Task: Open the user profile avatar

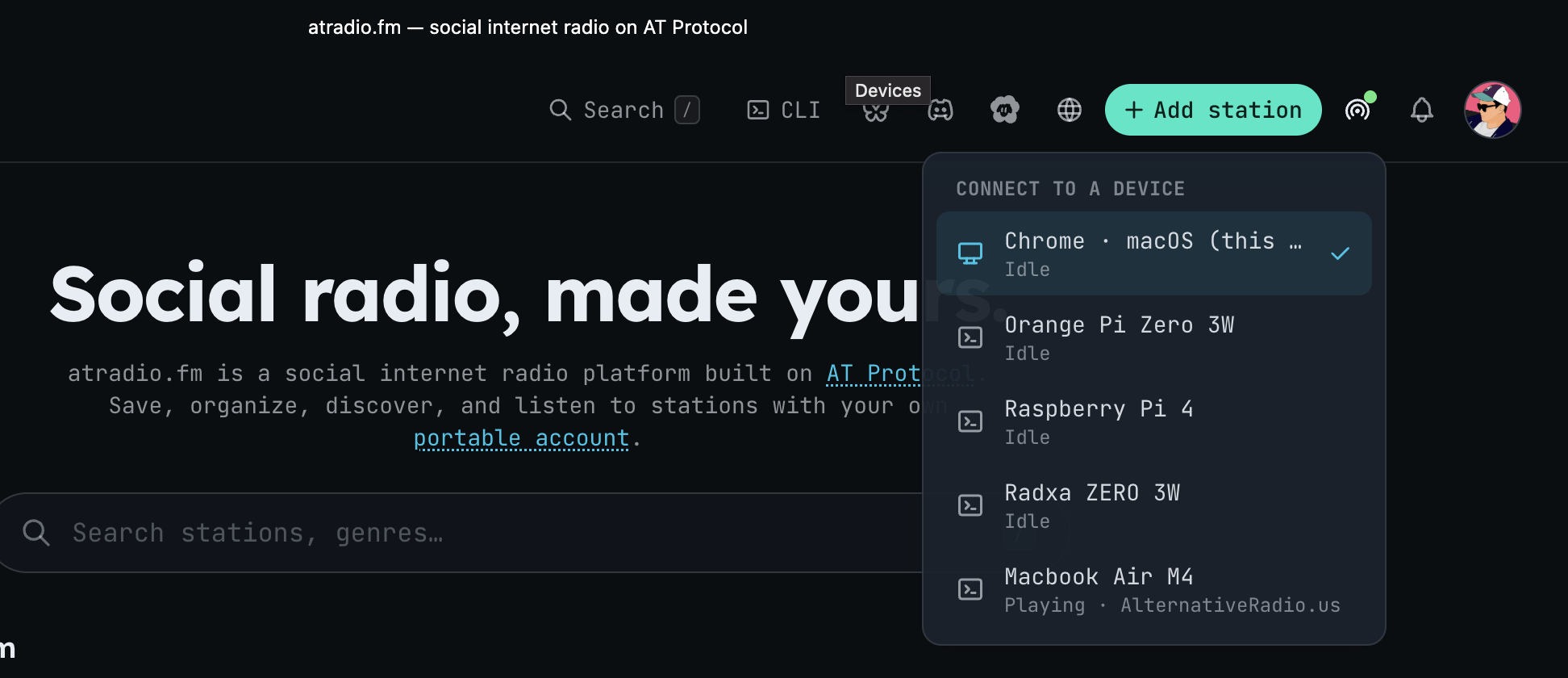Action: tap(1493, 110)
